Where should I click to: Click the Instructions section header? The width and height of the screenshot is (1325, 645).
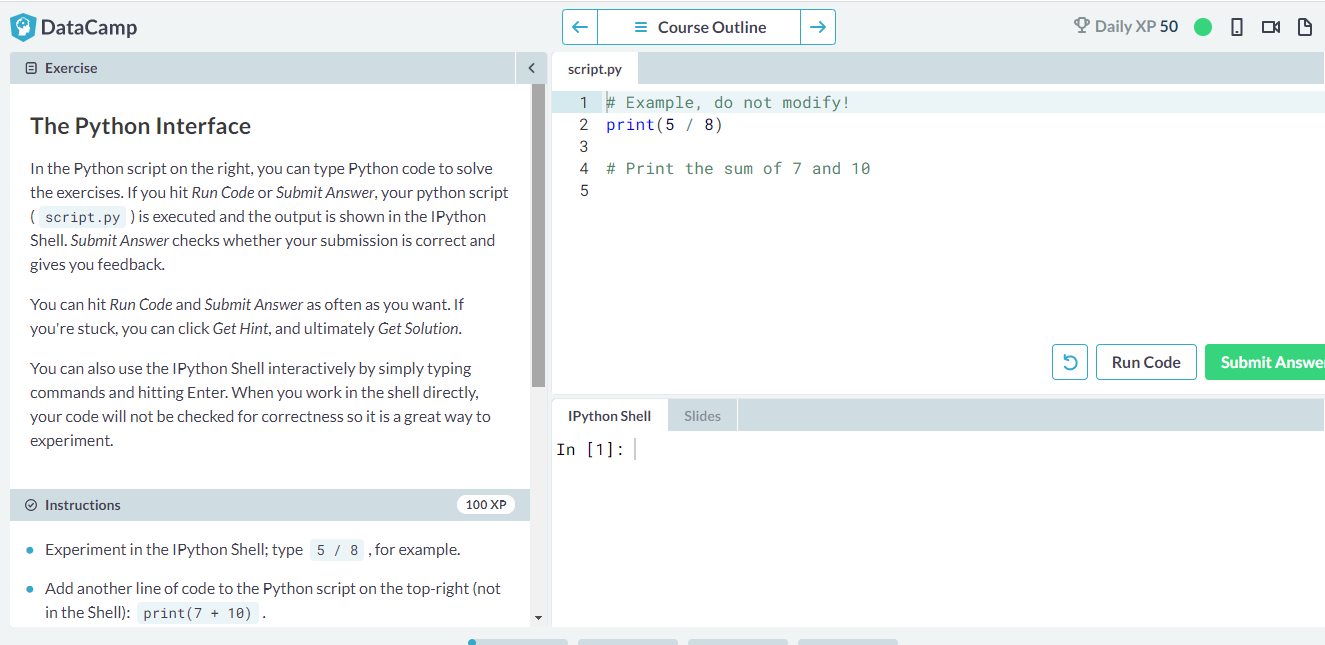coord(270,505)
